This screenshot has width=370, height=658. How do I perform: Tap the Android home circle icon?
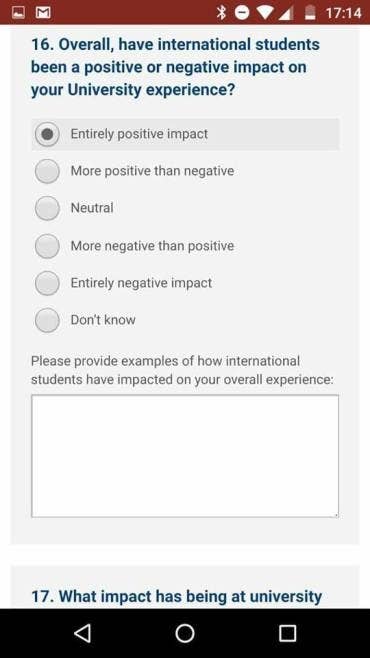185,633
